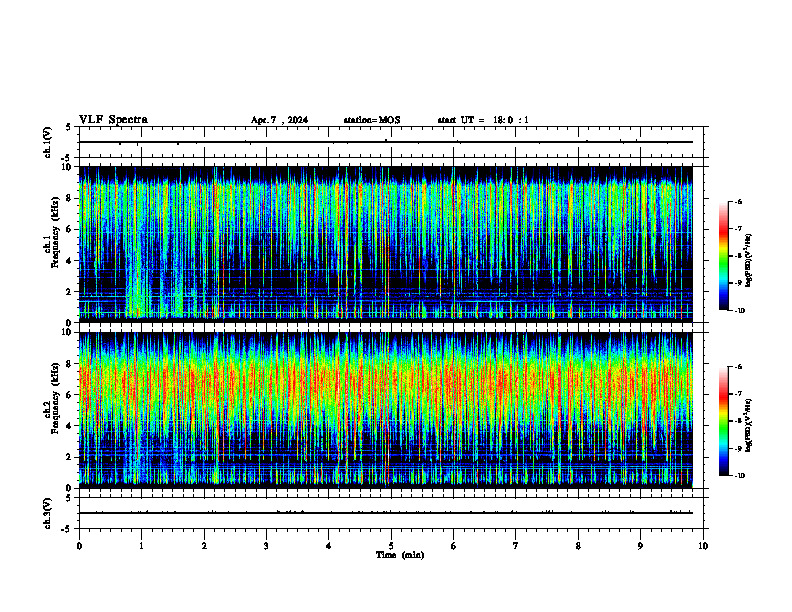Click inside the ch.2 spectrogram panel
The width and height of the screenshot is (792, 612).
coord(386,410)
